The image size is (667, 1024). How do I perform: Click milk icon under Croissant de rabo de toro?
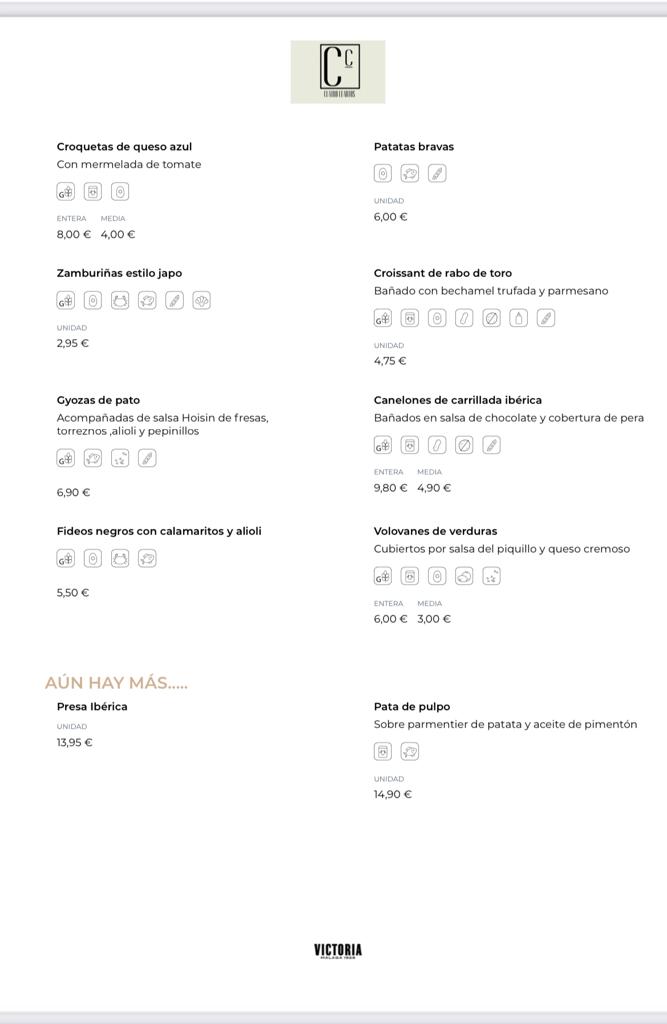tap(410, 318)
